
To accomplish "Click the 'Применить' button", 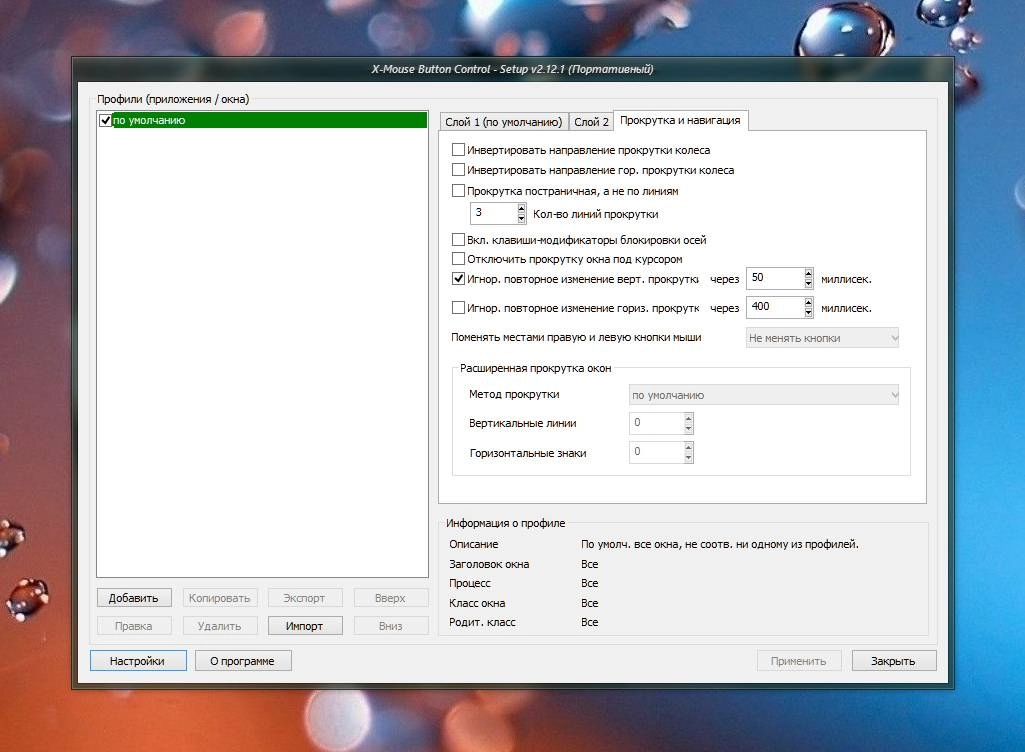I will click(799, 660).
